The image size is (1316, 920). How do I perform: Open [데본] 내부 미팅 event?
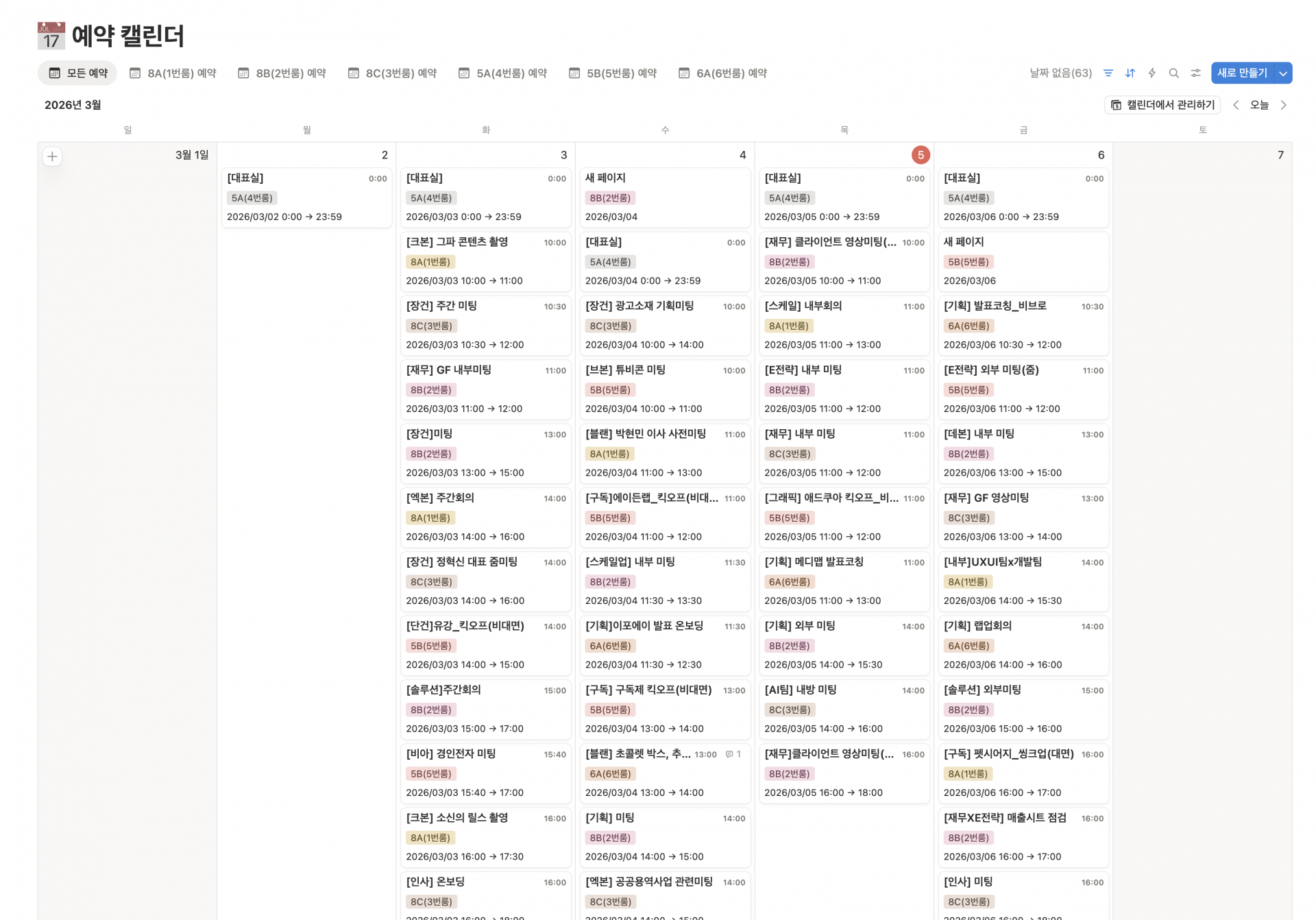[x=1023, y=453]
